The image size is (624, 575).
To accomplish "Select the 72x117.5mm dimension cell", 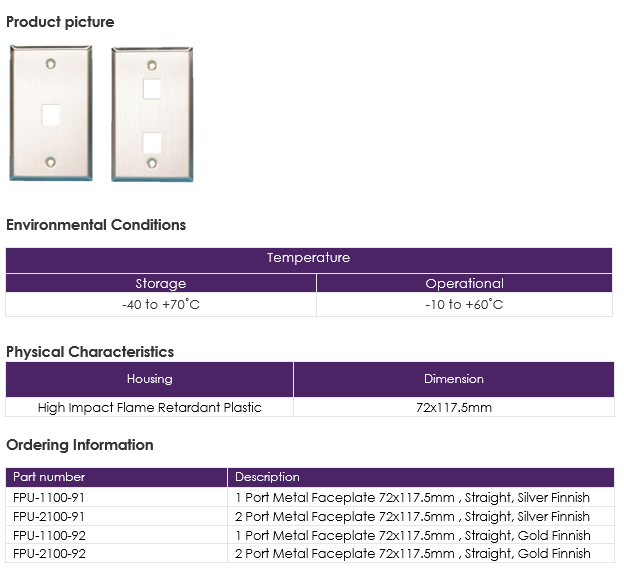I will (454, 407).
